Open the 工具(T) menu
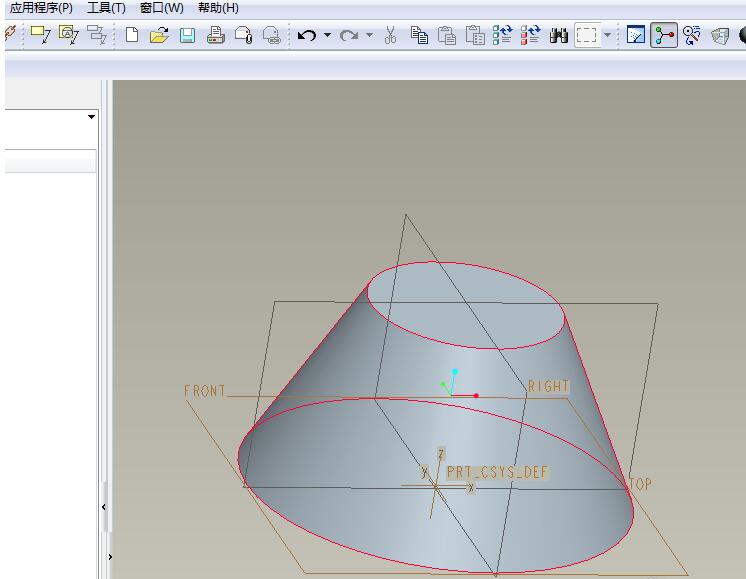The width and height of the screenshot is (746, 579). coord(106,8)
